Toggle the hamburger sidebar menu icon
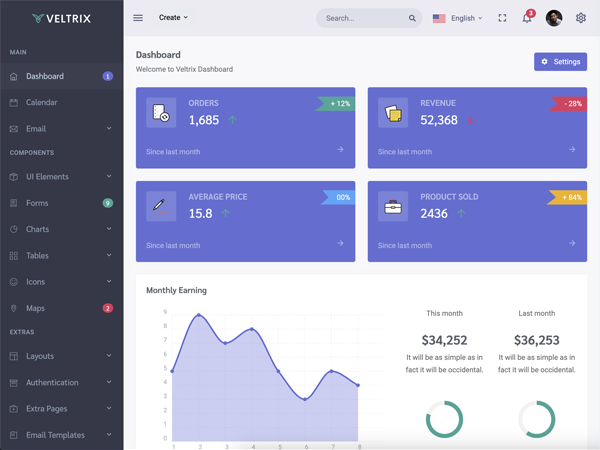This screenshot has height=450, width=600. (x=138, y=18)
